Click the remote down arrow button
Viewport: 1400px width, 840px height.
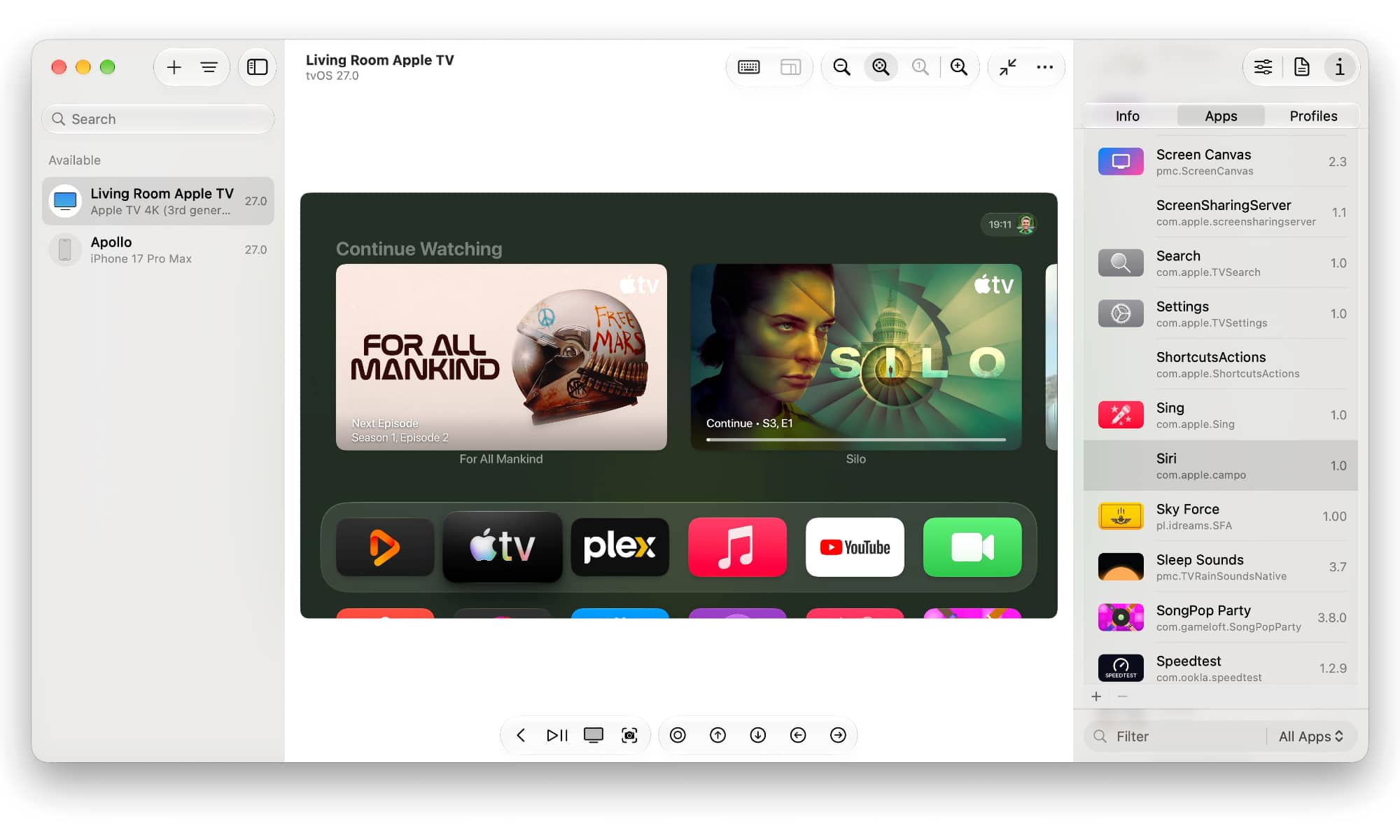pos(758,735)
